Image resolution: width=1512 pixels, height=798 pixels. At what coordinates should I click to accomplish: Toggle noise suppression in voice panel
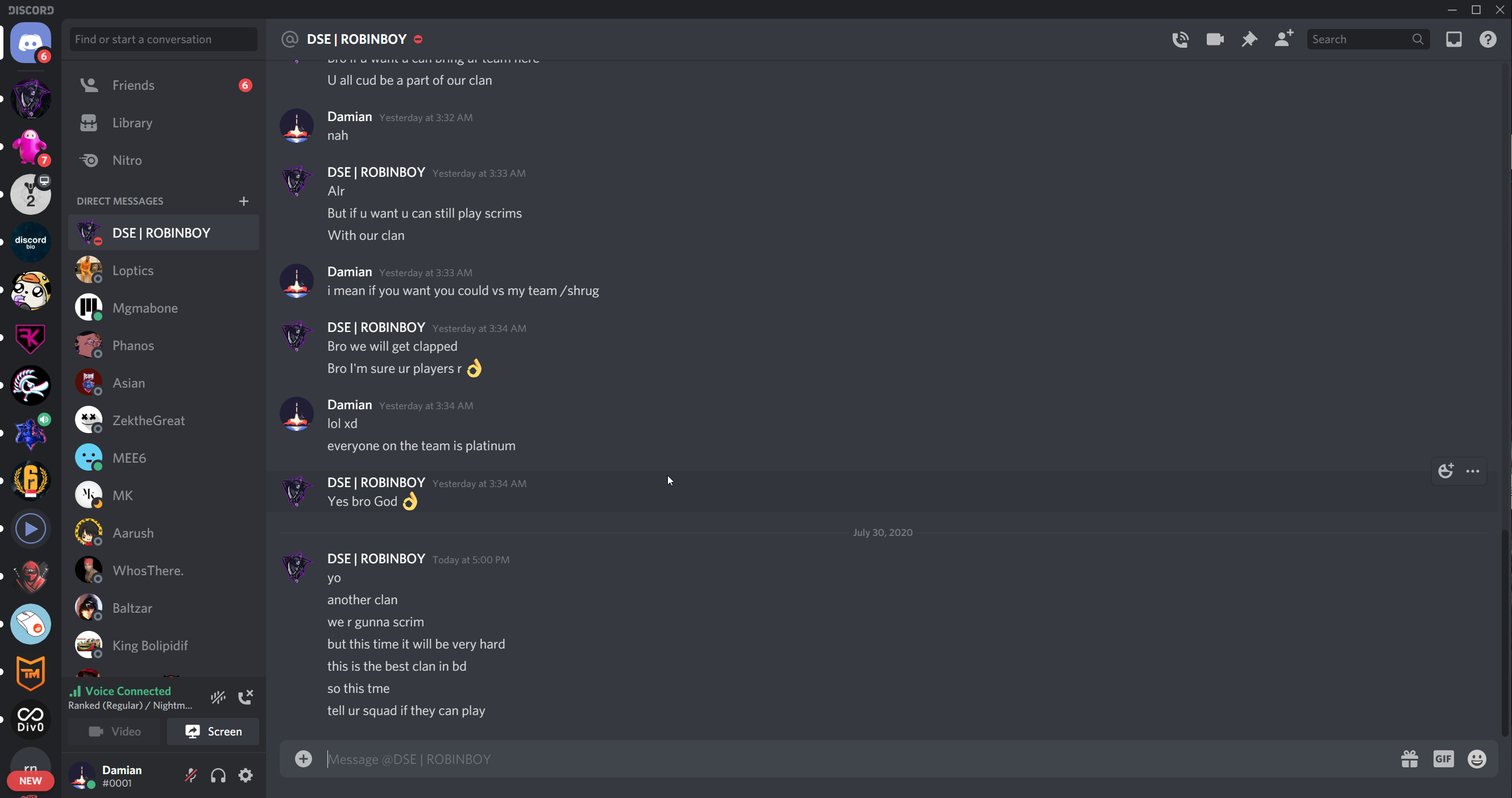click(218, 697)
